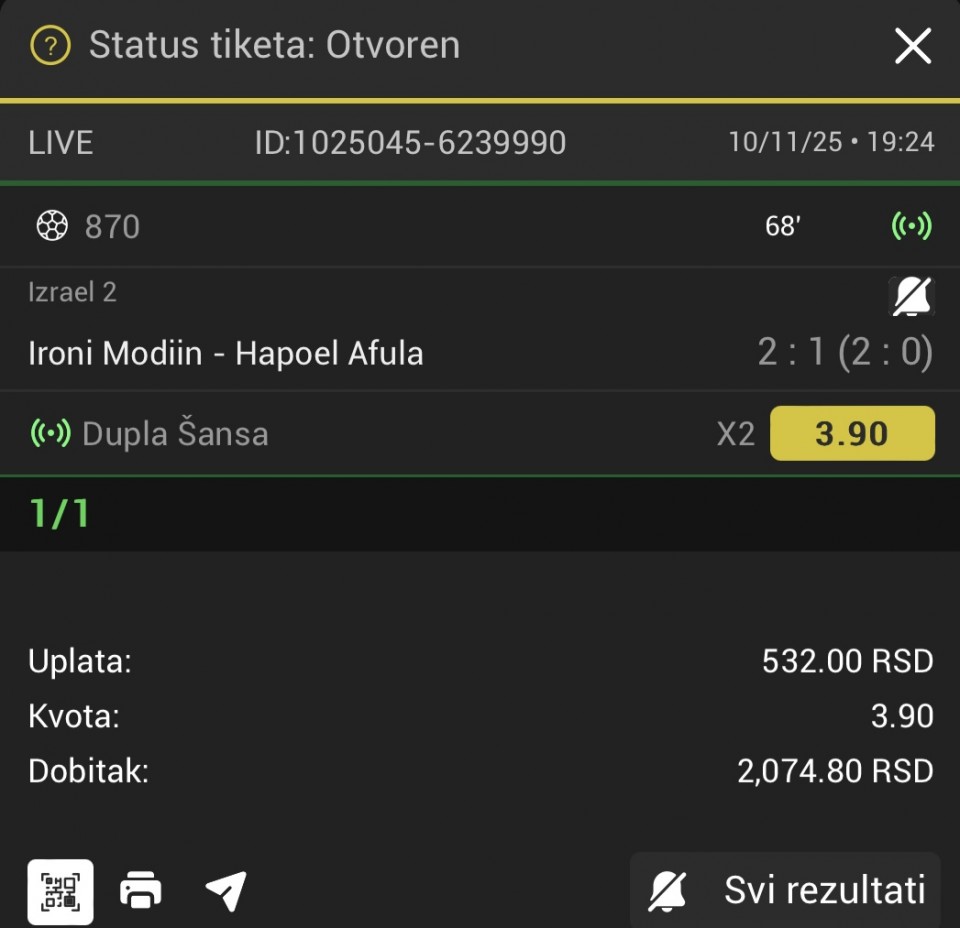This screenshot has height=928, width=960.
Task: Click the Dupla Šansa market label
Action: (x=175, y=433)
